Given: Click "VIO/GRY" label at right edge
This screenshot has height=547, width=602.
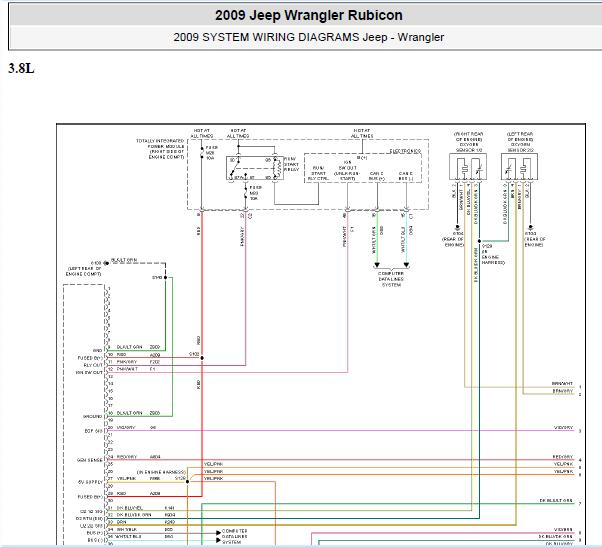Looking at the screenshot, I should pyautogui.click(x=563, y=427).
